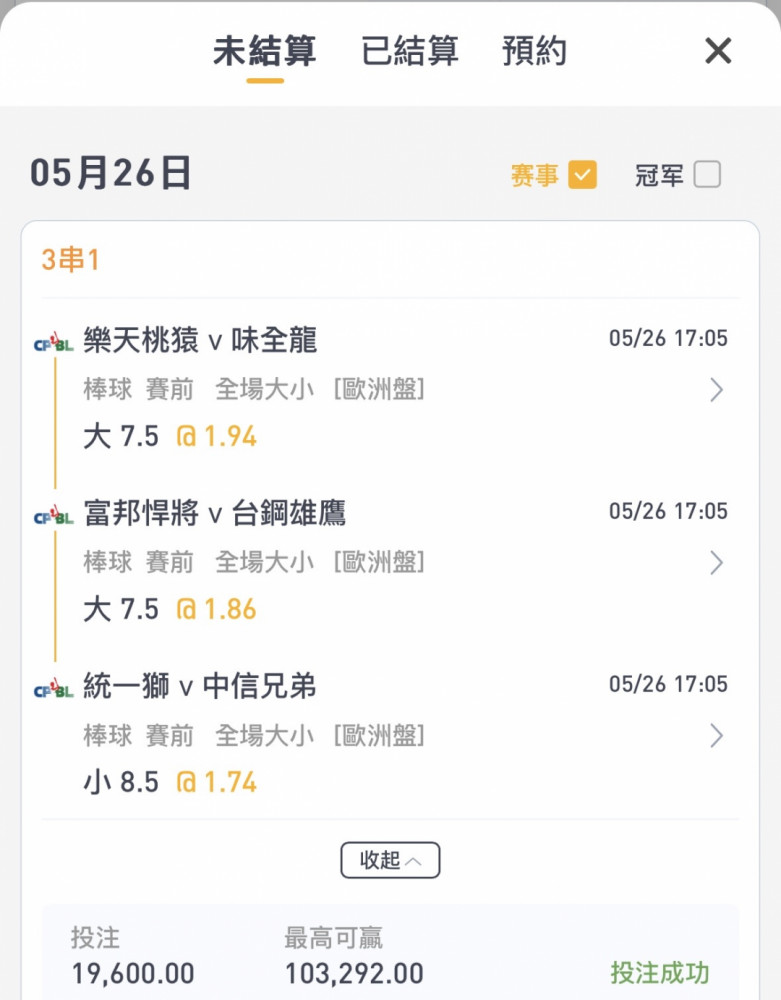The width and height of the screenshot is (781, 1000).
Task: Click the 小 8.5 @1.74 selection
Action: (170, 783)
